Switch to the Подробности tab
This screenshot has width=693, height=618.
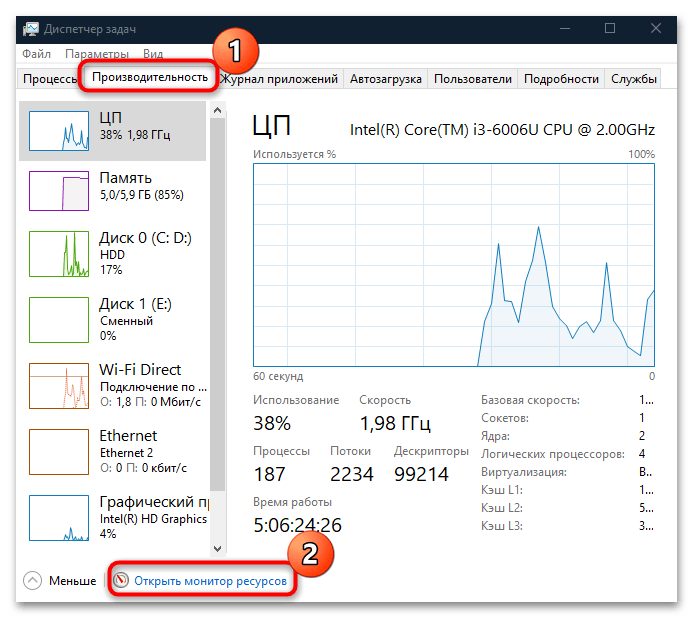pos(561,79)
